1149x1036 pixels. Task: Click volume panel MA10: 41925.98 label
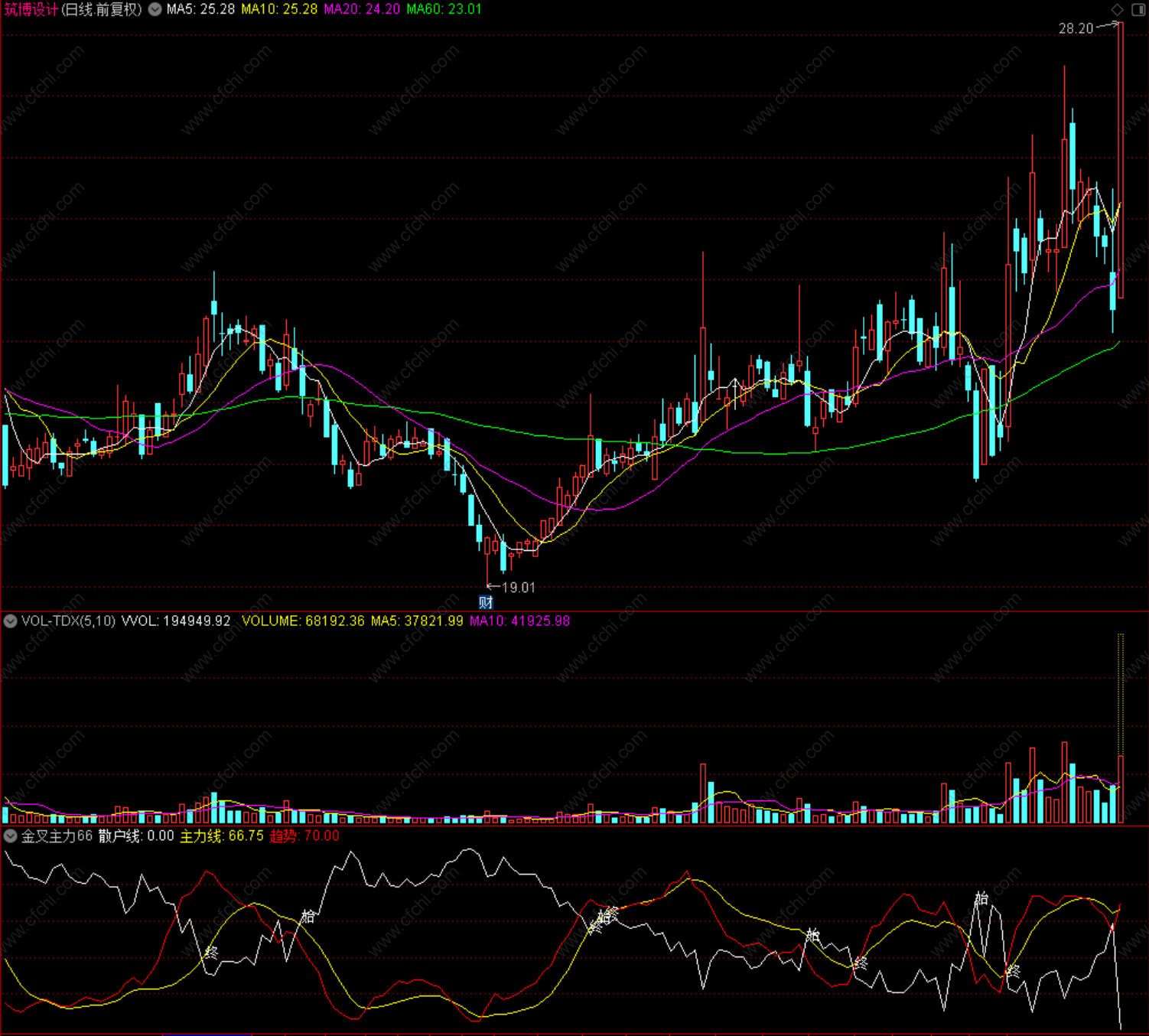(519, 621)
